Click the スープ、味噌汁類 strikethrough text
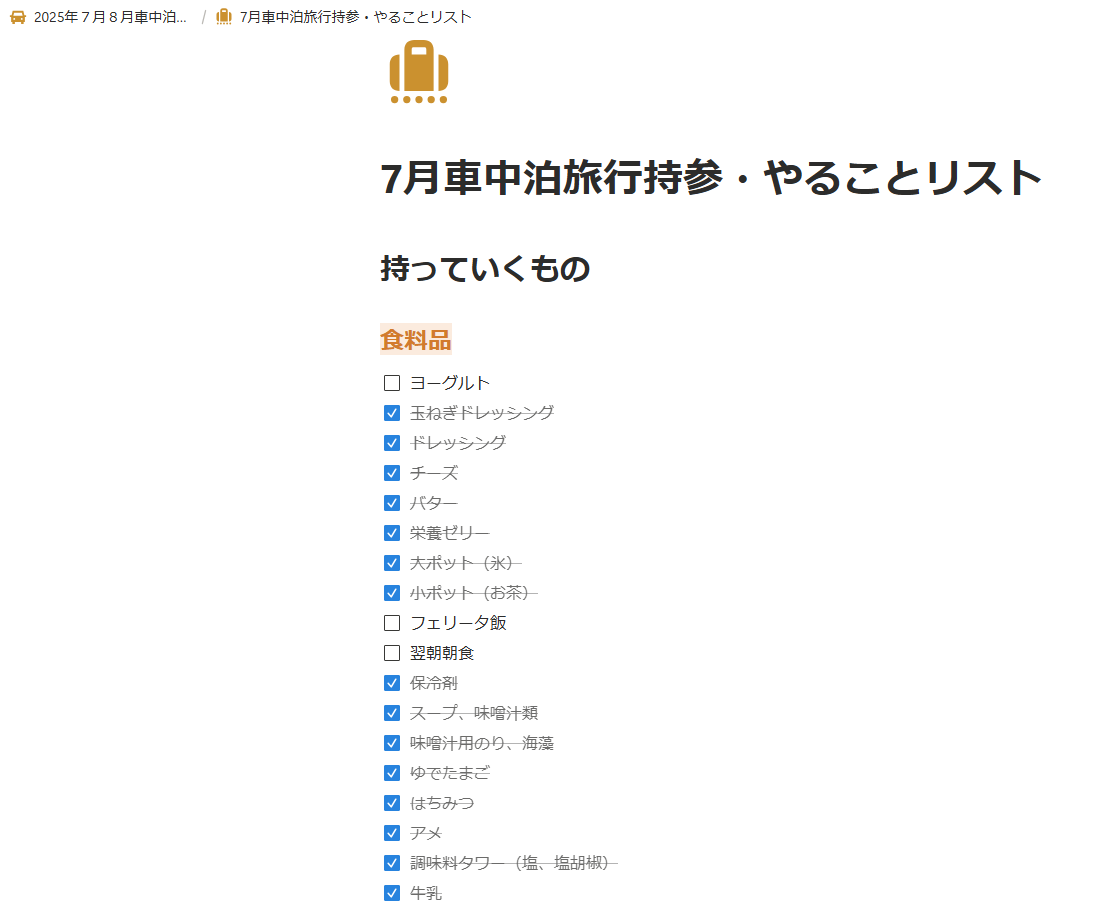 coord(474,713)
